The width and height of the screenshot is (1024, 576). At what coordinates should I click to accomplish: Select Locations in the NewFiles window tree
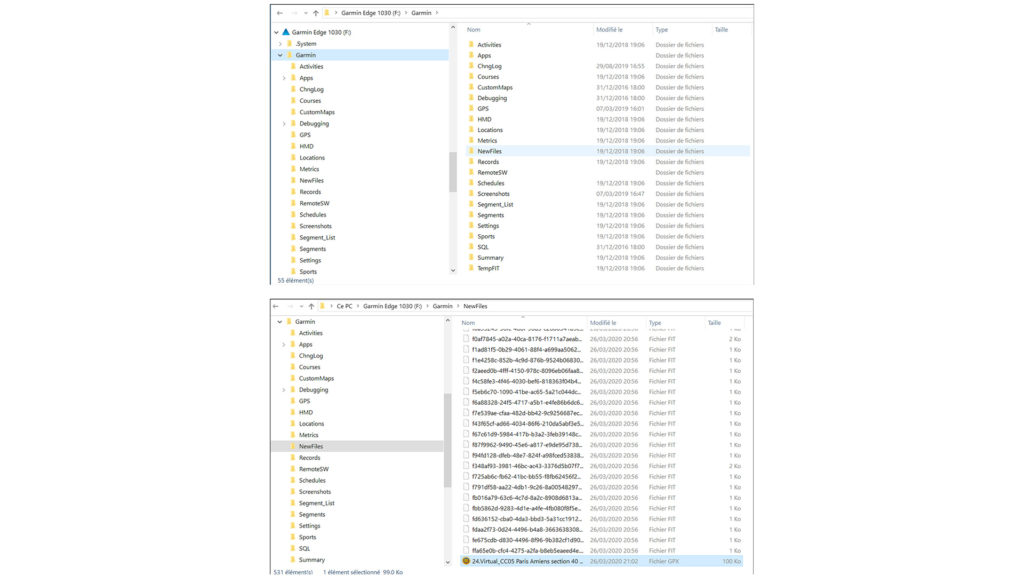[x=312, y=424]
